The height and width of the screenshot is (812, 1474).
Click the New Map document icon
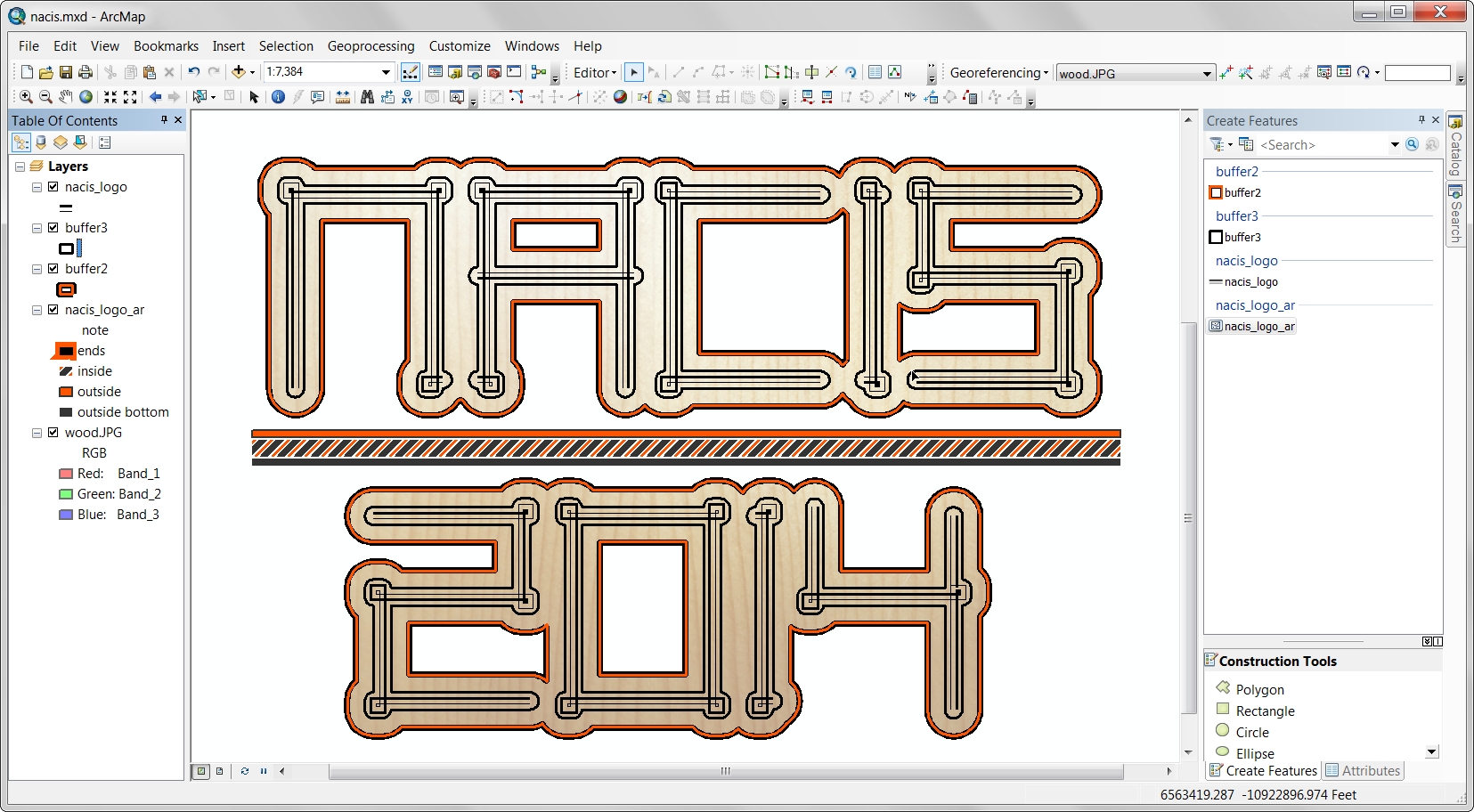click(27, 72)
